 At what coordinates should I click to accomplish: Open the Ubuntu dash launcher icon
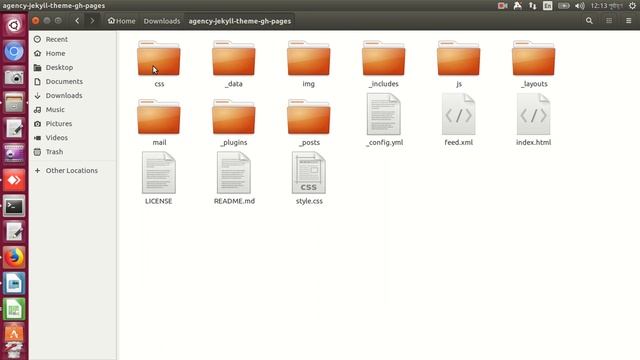[x=14, y=26]
